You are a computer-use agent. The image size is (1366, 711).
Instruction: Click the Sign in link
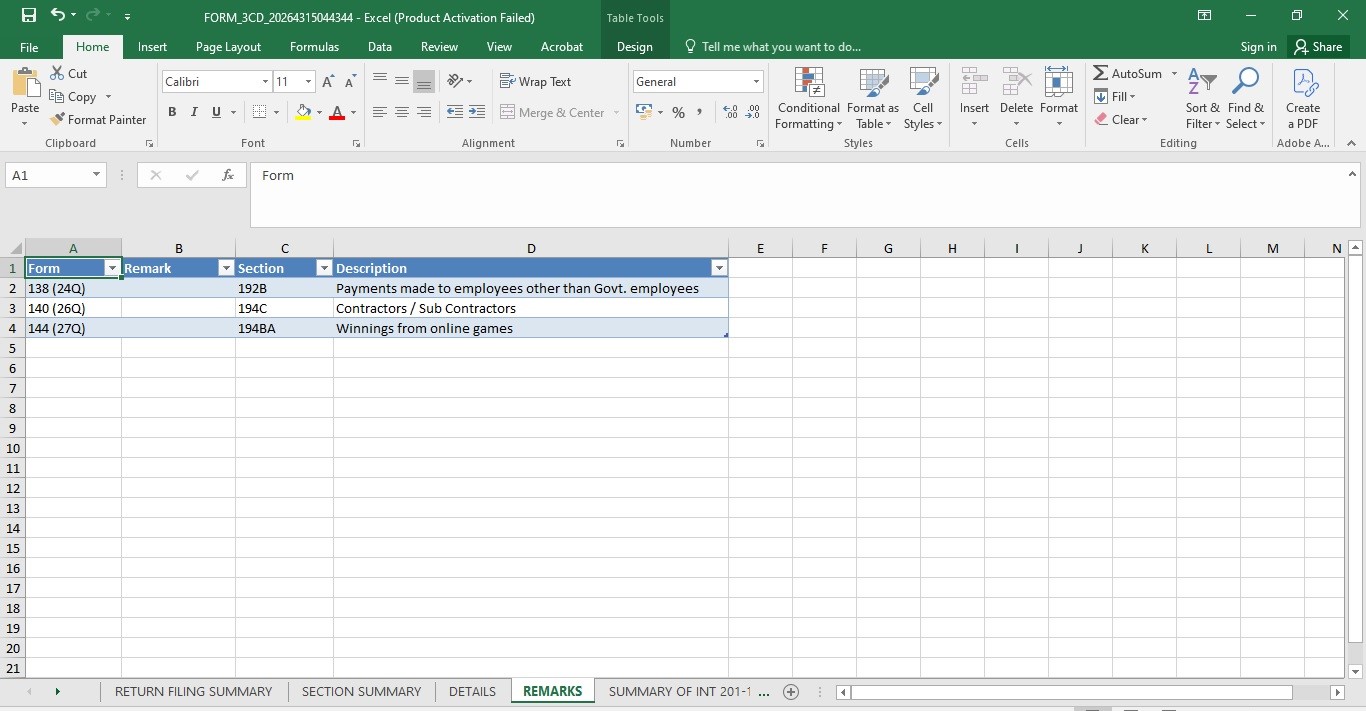[1258, 47]
